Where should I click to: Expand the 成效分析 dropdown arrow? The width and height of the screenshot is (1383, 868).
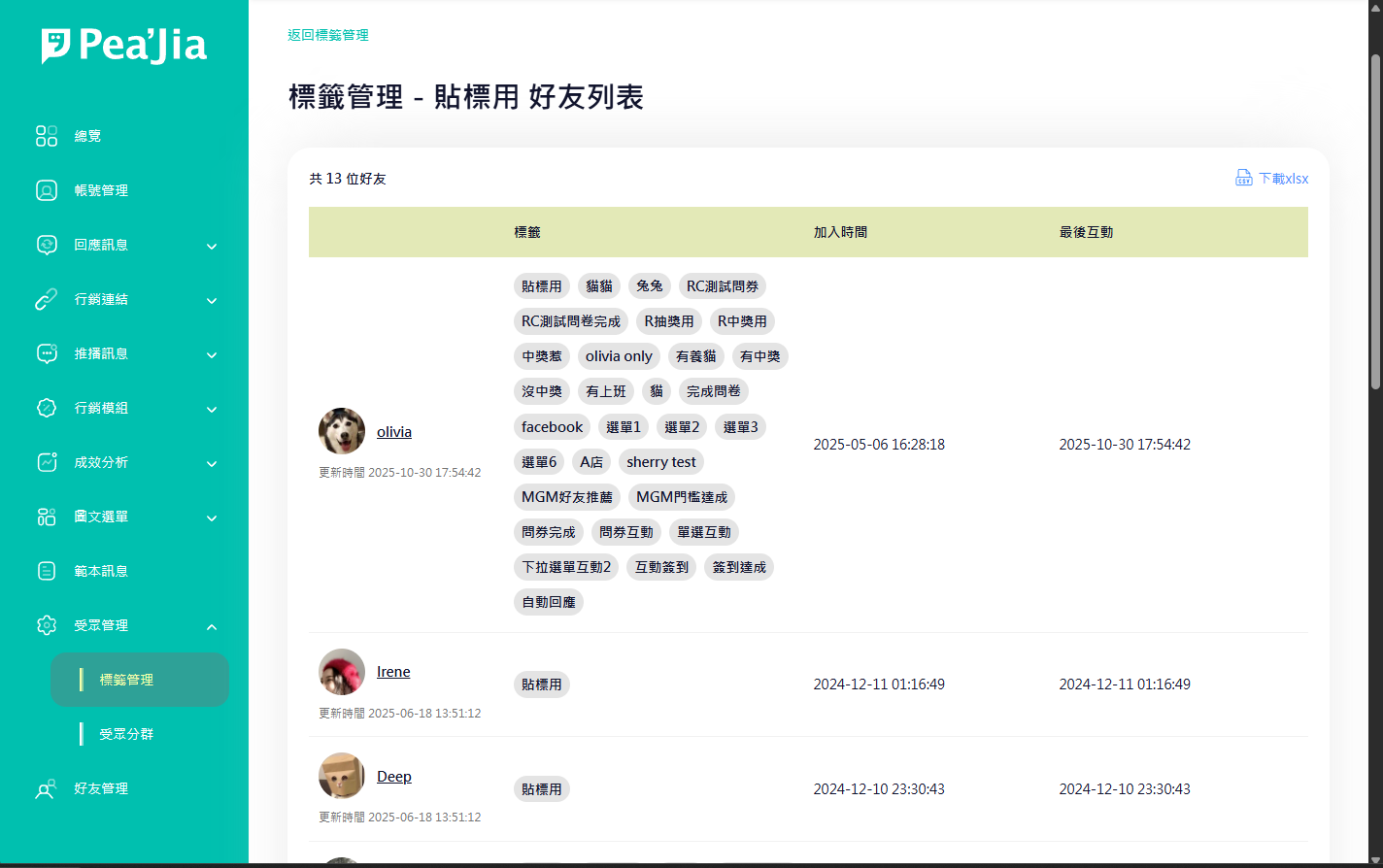212,463
